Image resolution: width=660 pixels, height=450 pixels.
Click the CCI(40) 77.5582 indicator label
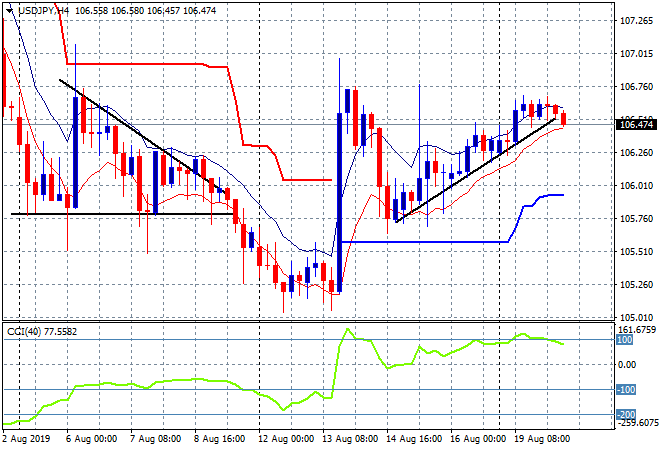click(x=42, y=332)
